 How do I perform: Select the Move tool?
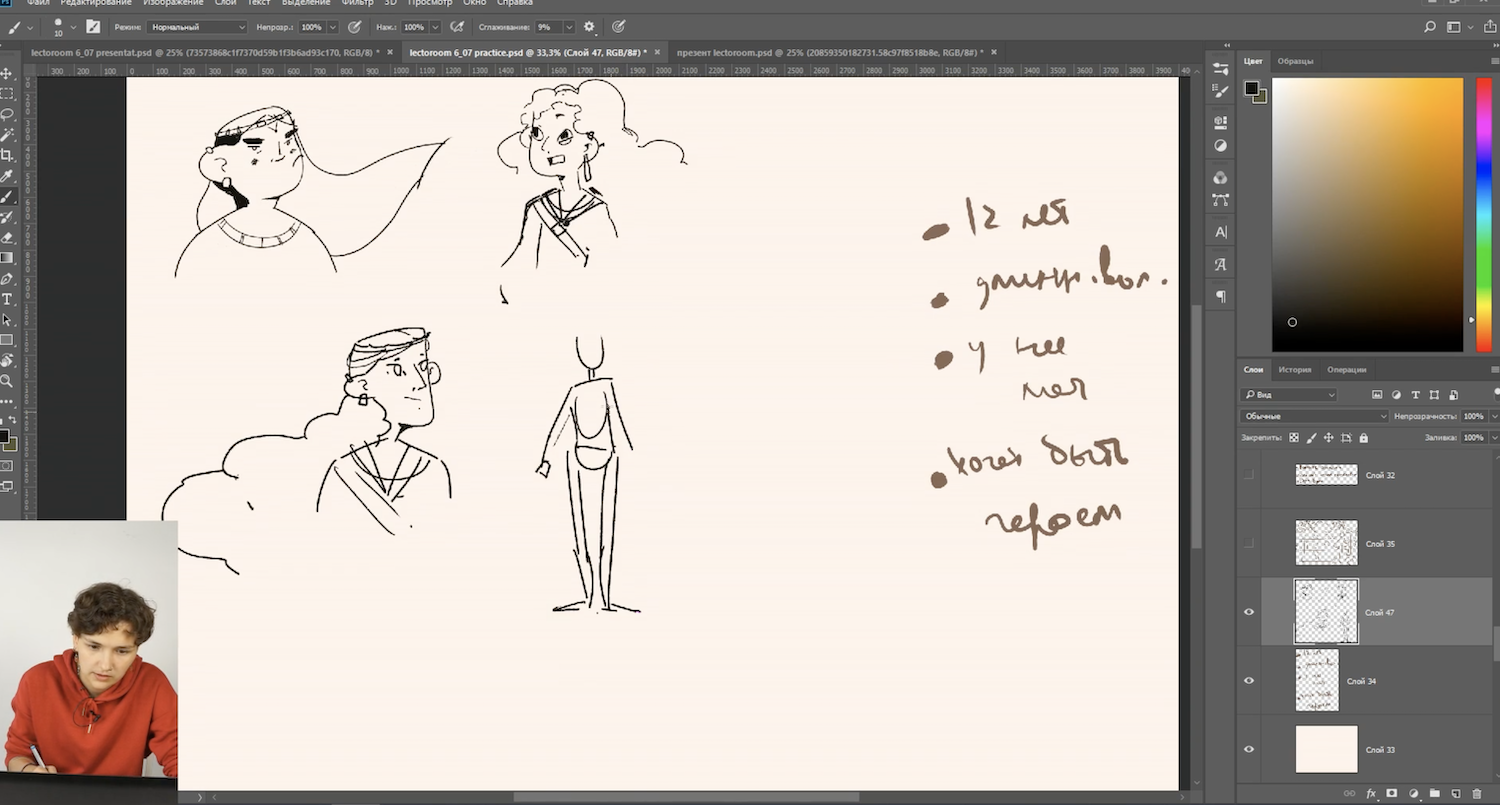(x=7, y=73)
